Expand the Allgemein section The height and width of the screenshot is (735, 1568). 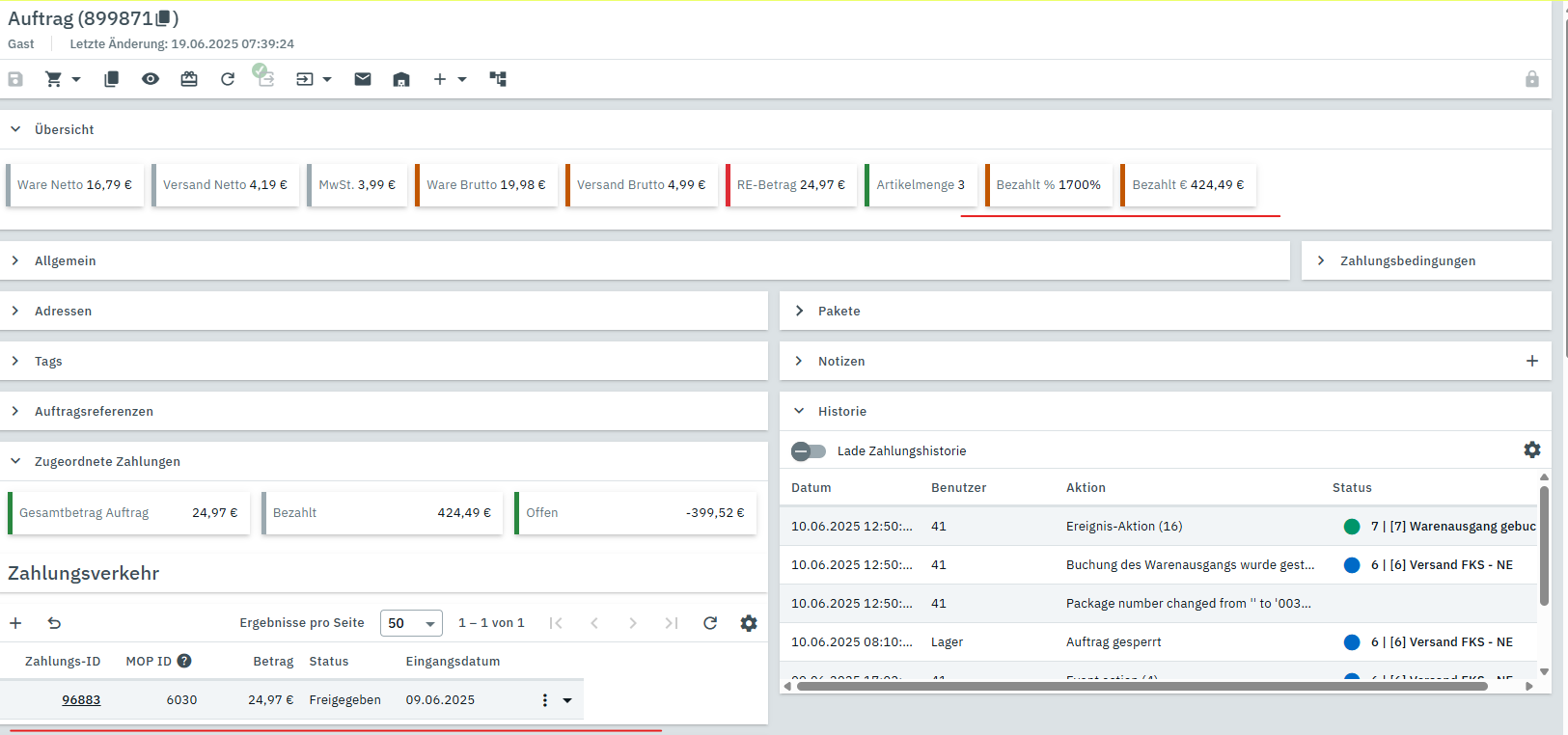click(15, 260)
